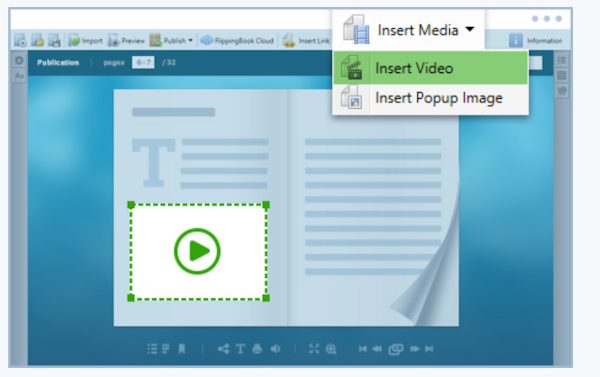Open FlippingBook Cloud
Image resolution: width=600 pixels, height=377 pixels.
coord(237,40)
